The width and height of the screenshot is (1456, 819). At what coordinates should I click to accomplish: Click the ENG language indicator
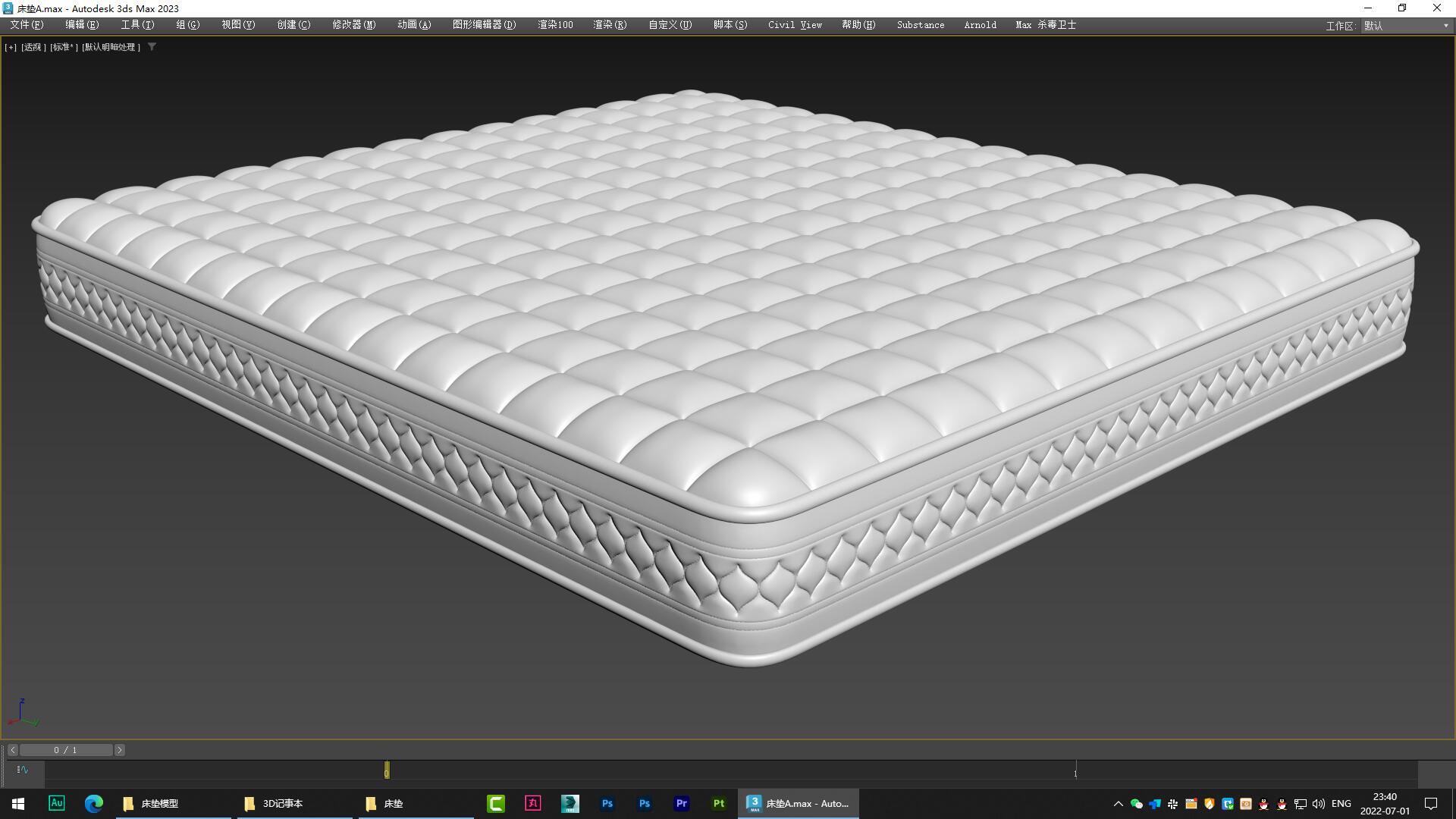pos(1341,804)
